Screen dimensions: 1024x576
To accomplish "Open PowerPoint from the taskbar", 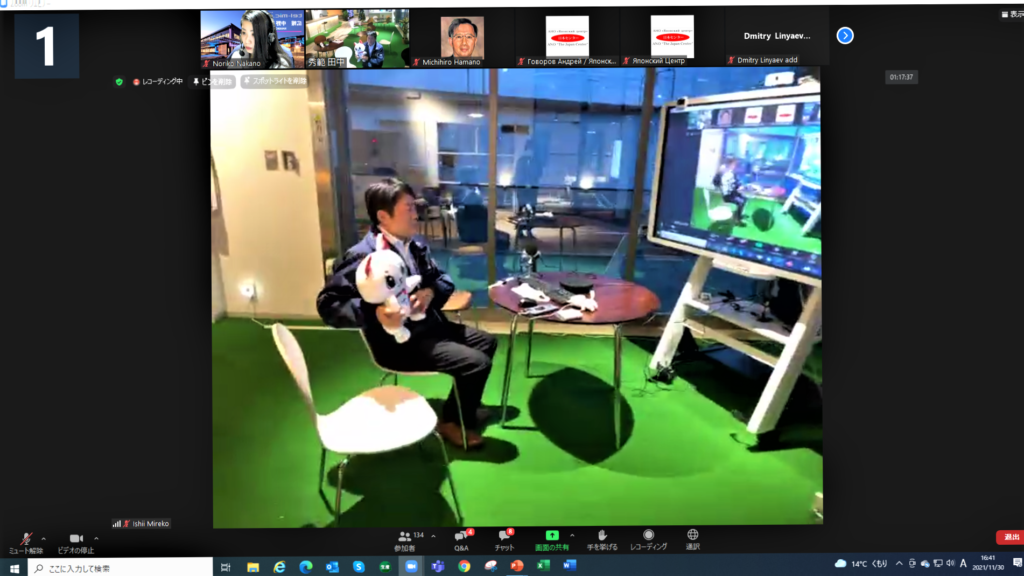I will [517, 566].
